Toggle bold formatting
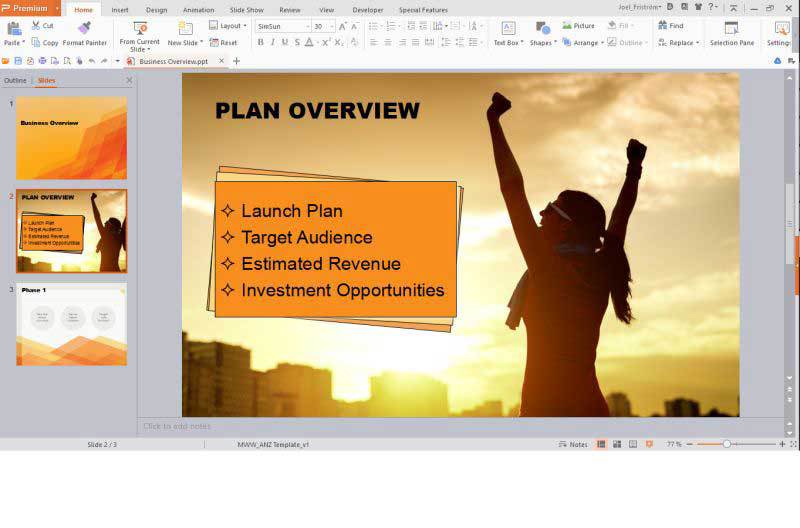 point(261,43)
